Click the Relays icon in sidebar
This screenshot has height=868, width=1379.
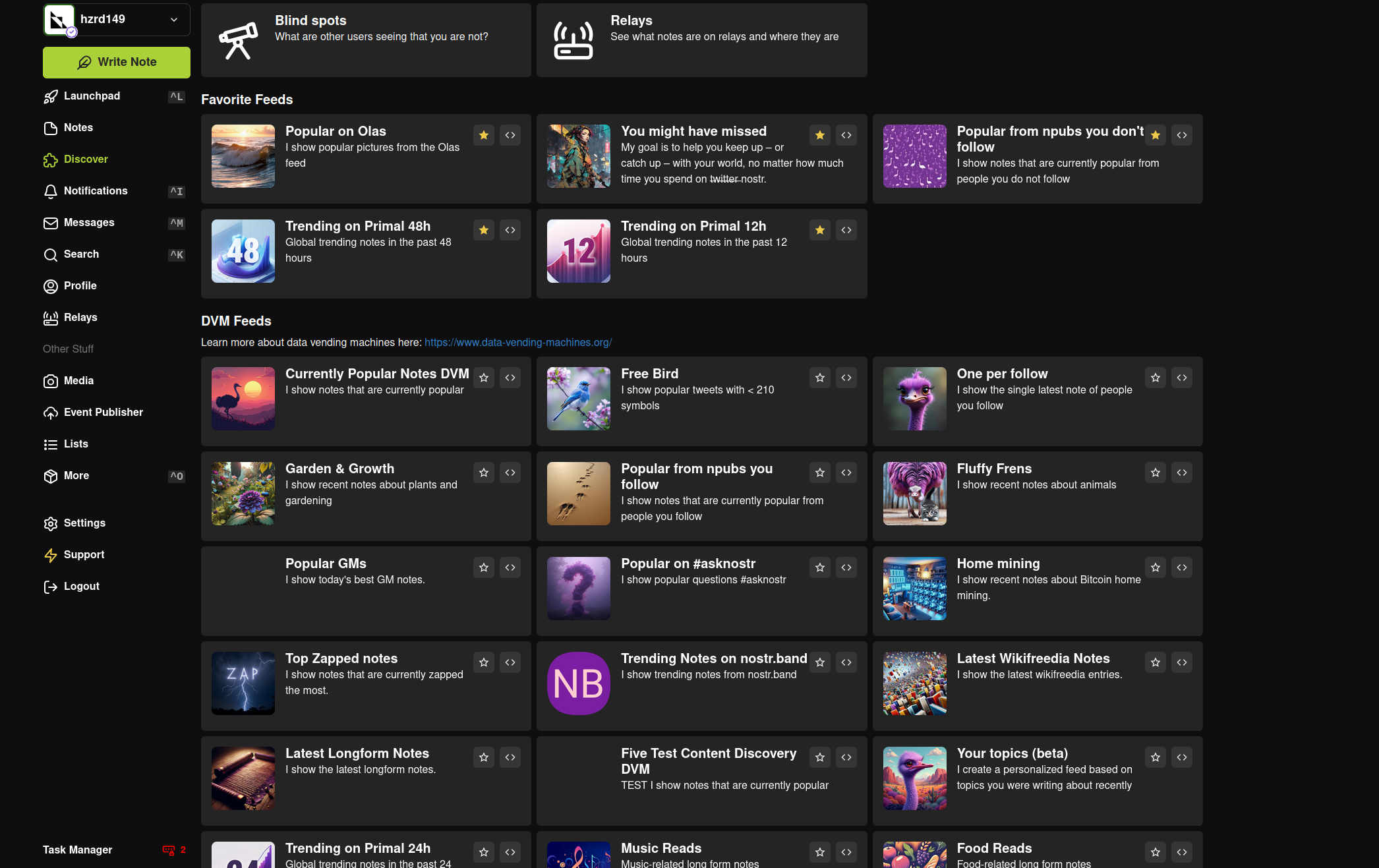[51, 318]
